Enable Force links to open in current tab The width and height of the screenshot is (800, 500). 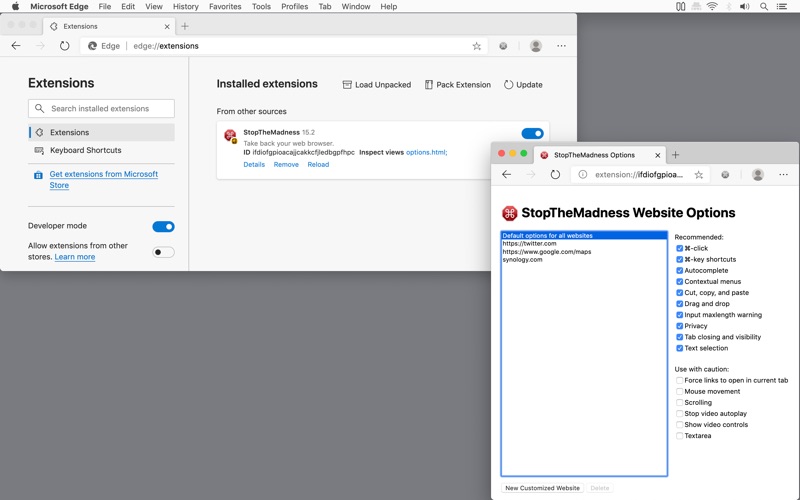pos(680,381)
